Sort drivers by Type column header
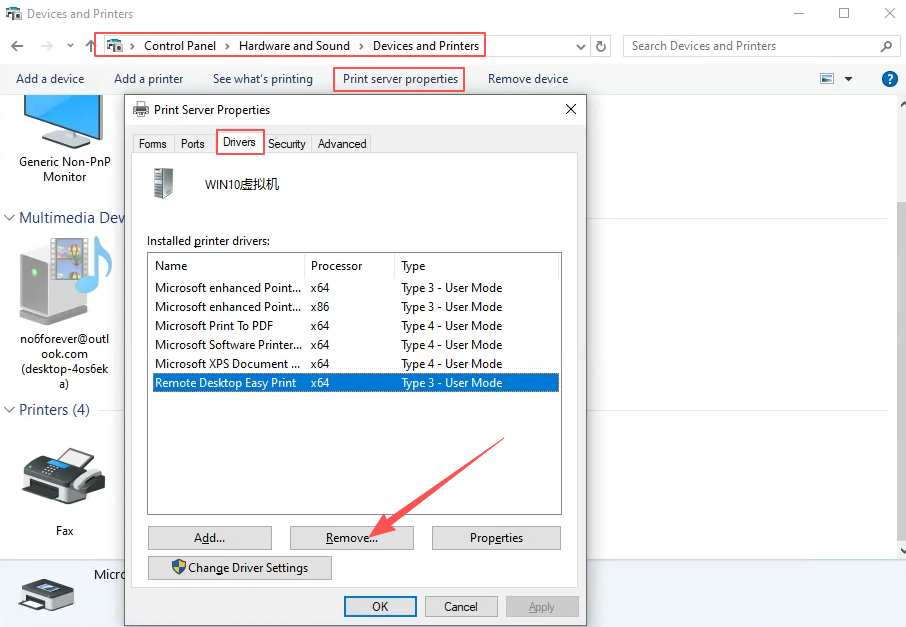This screenshot has height=627, width=906. [x=477, y=266]
